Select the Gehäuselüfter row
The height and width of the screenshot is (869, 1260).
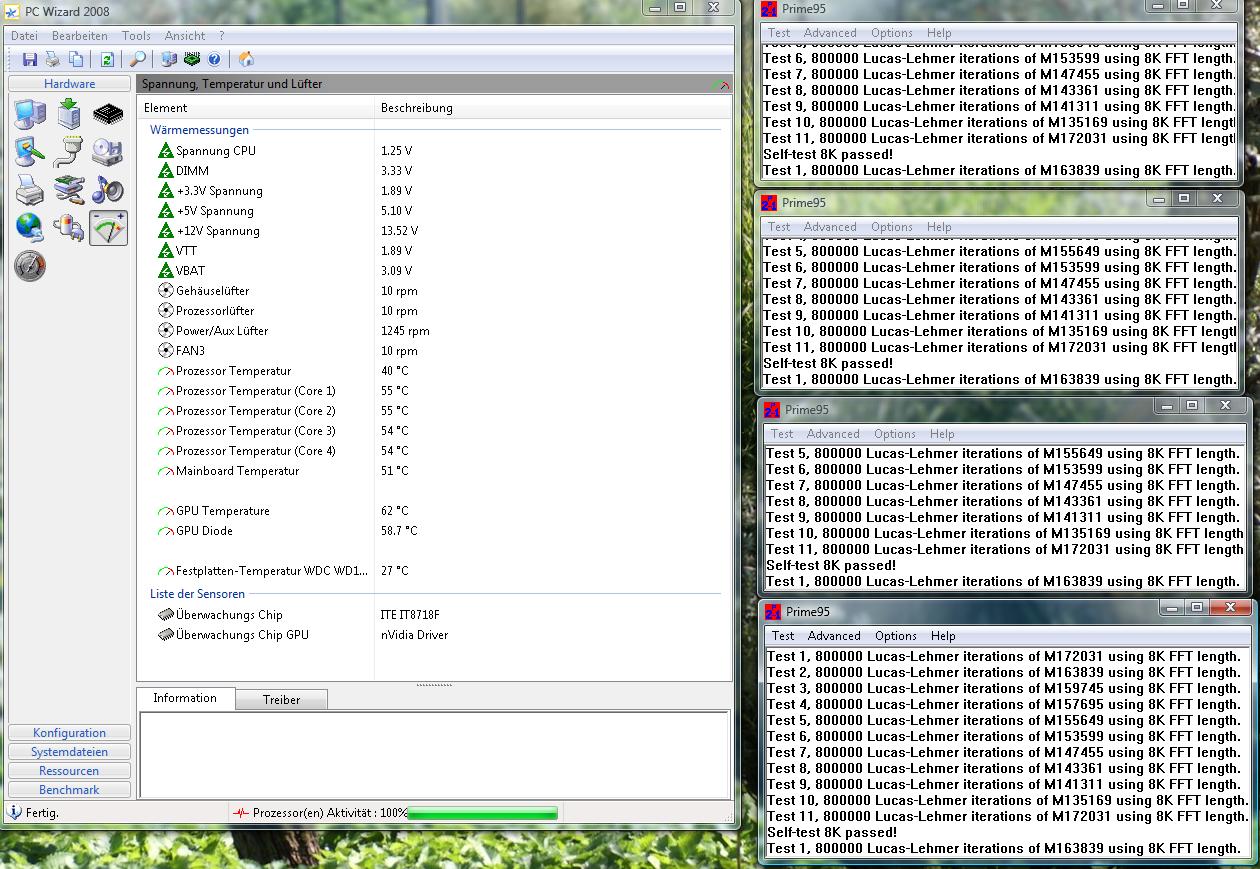[x=434, y=291]
